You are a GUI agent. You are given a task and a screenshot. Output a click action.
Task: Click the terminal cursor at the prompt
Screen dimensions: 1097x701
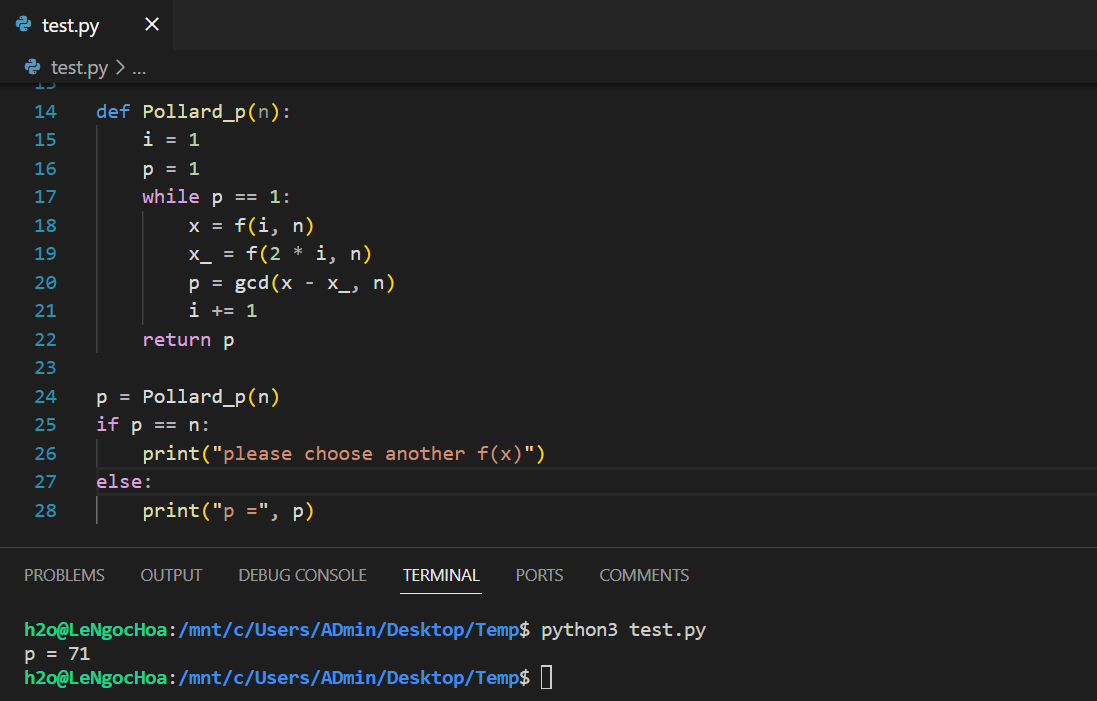coord(546,678)
